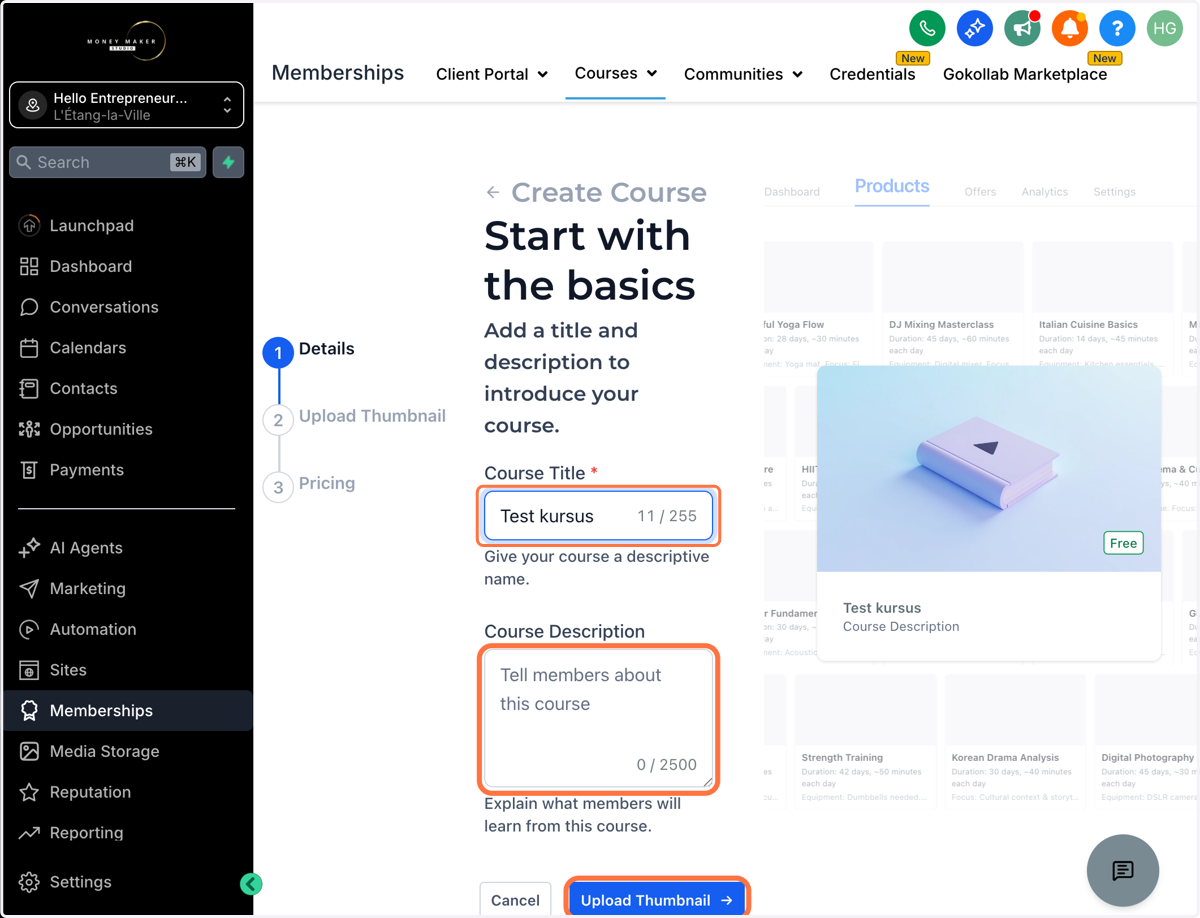Go back using arrow beside Create Course
Screen dimensions: 1200x918
click(493, 192)
